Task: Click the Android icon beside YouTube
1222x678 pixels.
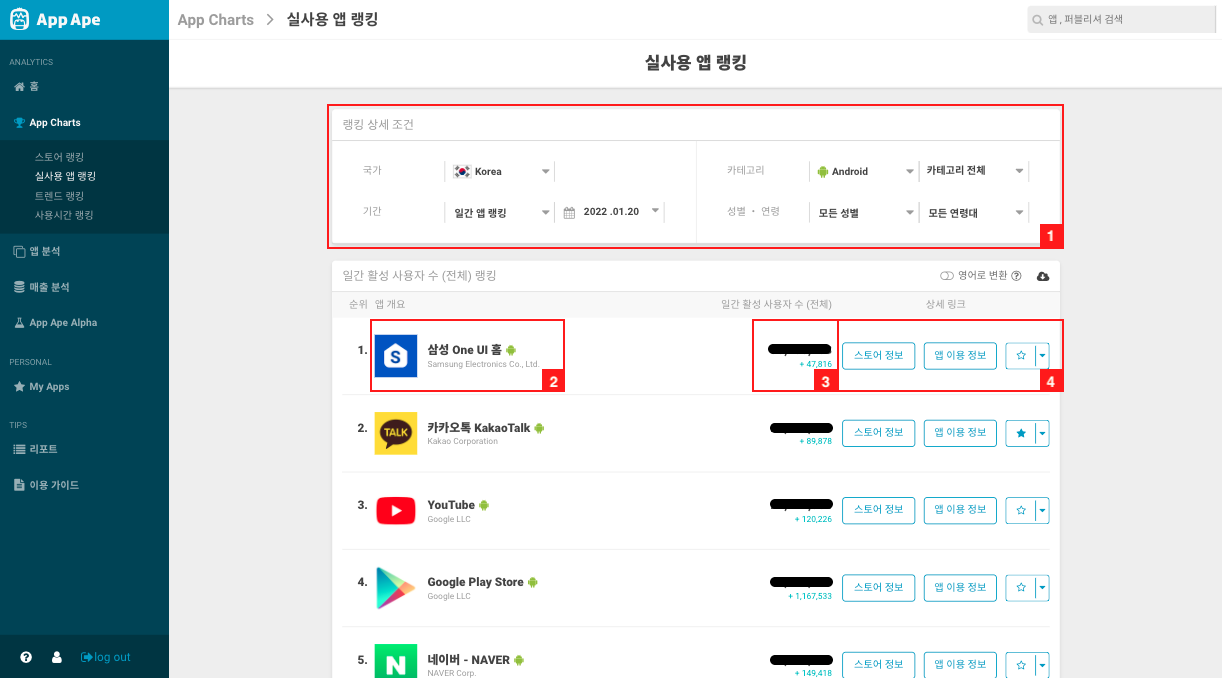Action: click(x=485, y=505)
